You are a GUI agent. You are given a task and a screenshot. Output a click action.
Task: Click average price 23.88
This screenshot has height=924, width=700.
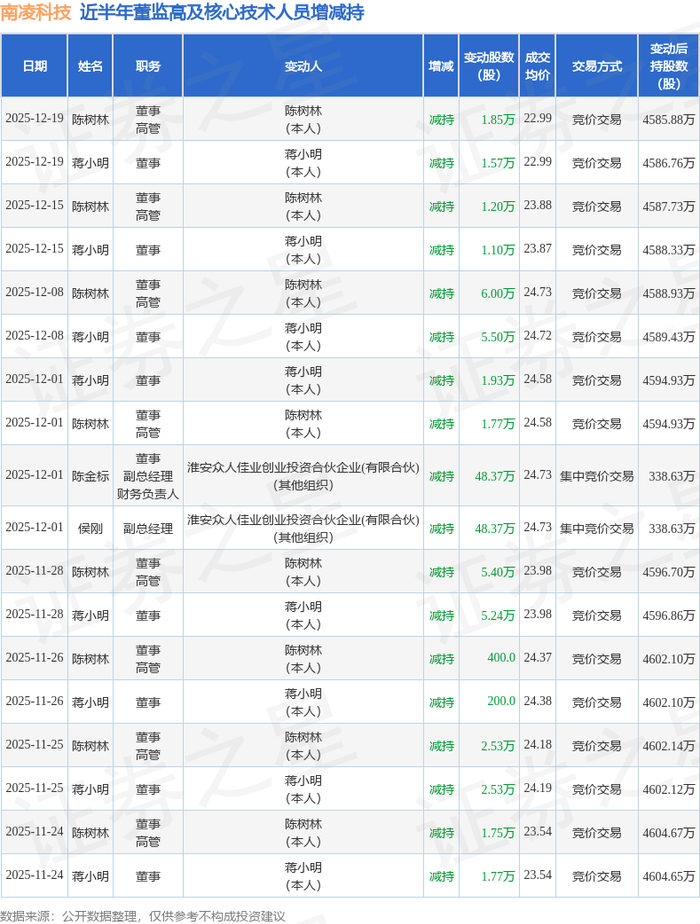point(538,205)
